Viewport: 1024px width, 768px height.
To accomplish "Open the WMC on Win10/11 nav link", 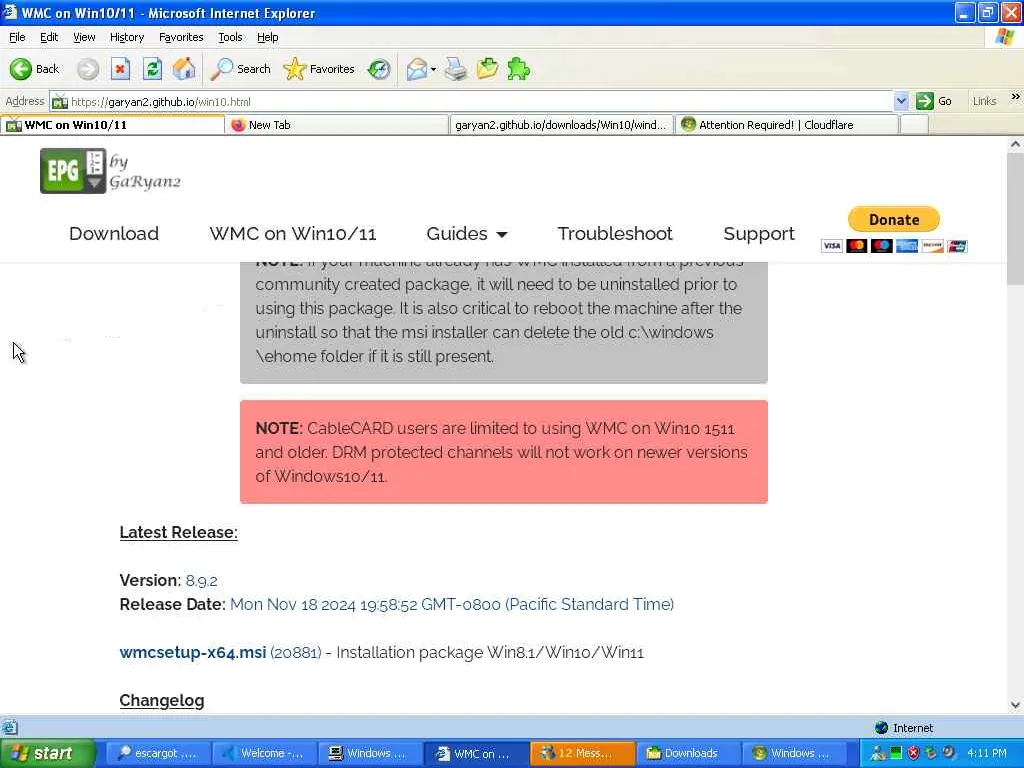I will (x=293, y=234).
